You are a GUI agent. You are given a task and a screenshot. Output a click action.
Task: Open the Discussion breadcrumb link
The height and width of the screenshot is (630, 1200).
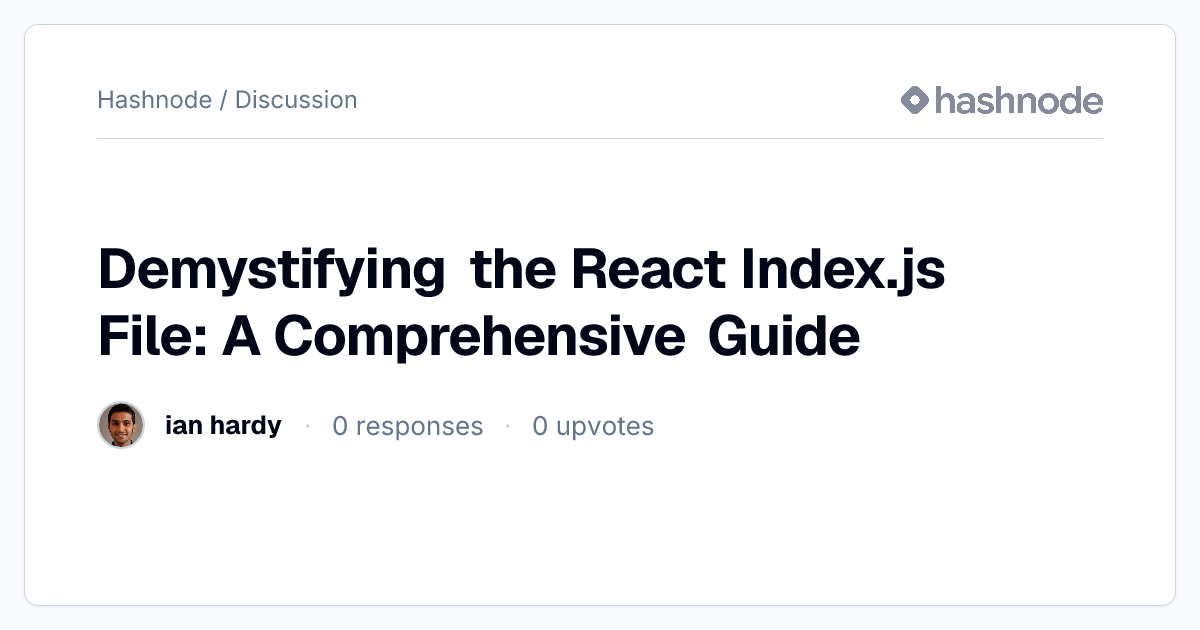(296, 100)
